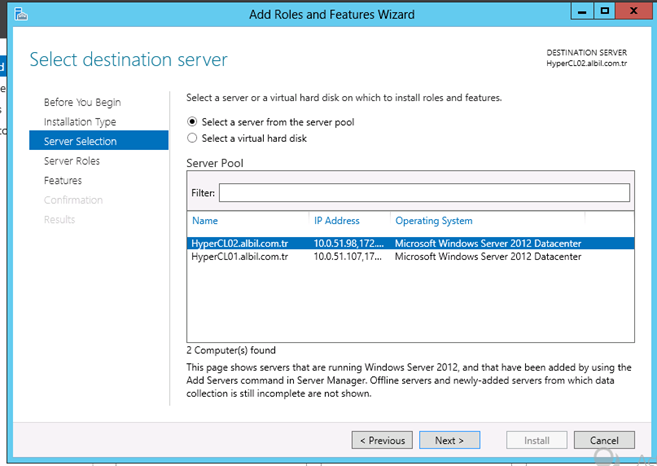Viewport: 657px width, 466px height.
Task: Minimize the Add Roles and Features Wizard
Action: 582,11
